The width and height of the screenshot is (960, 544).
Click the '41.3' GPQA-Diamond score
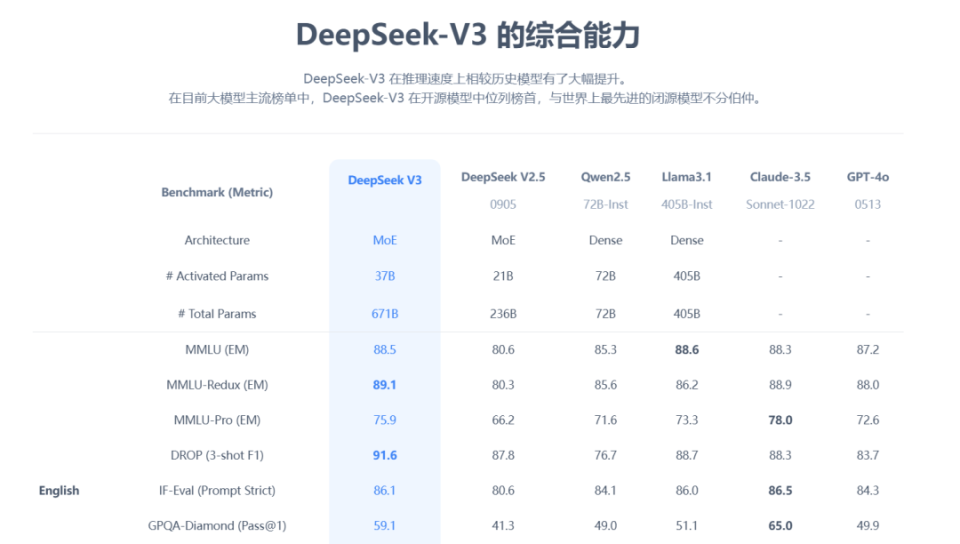[503, 526]
